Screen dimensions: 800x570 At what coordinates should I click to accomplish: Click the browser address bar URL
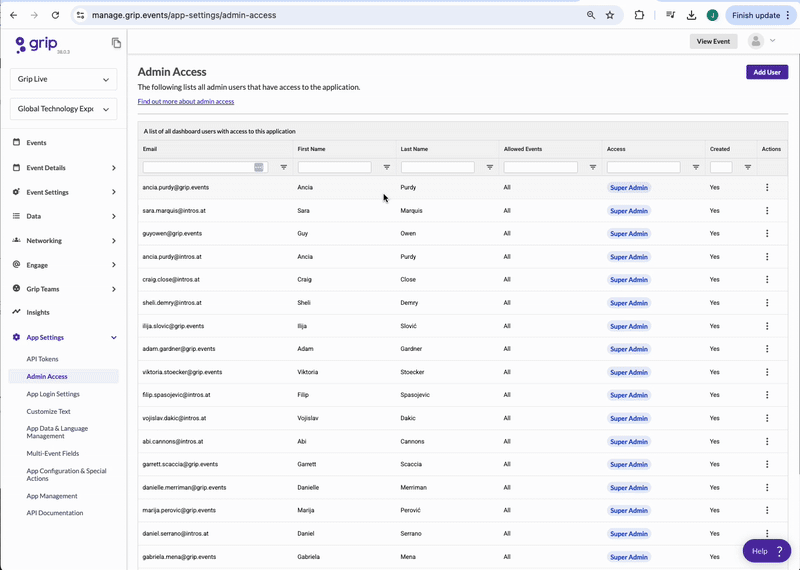[x=184, y=15]
